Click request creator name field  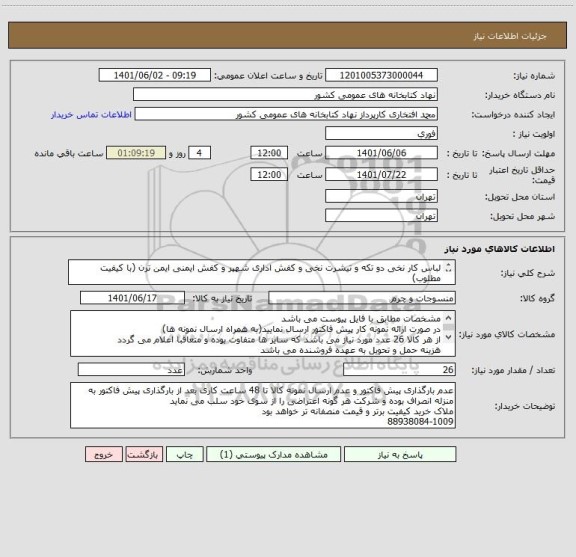coord(286,114)
